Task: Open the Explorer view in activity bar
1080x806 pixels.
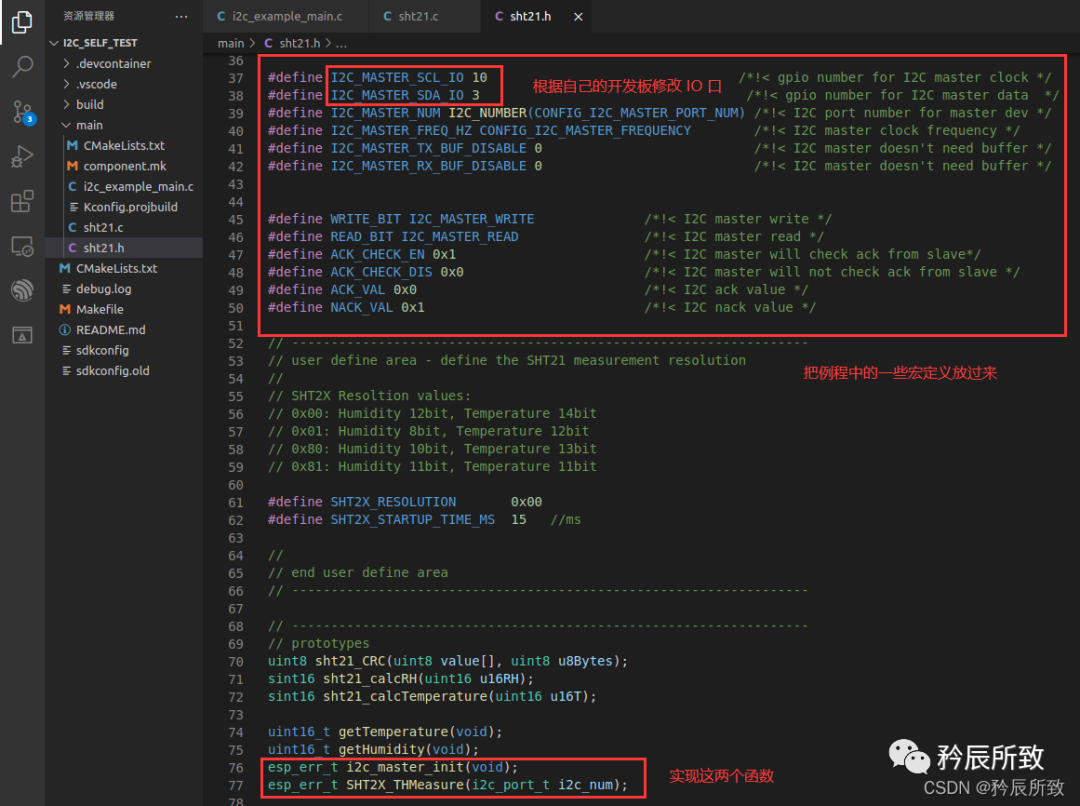Action: tap(21, 22)
